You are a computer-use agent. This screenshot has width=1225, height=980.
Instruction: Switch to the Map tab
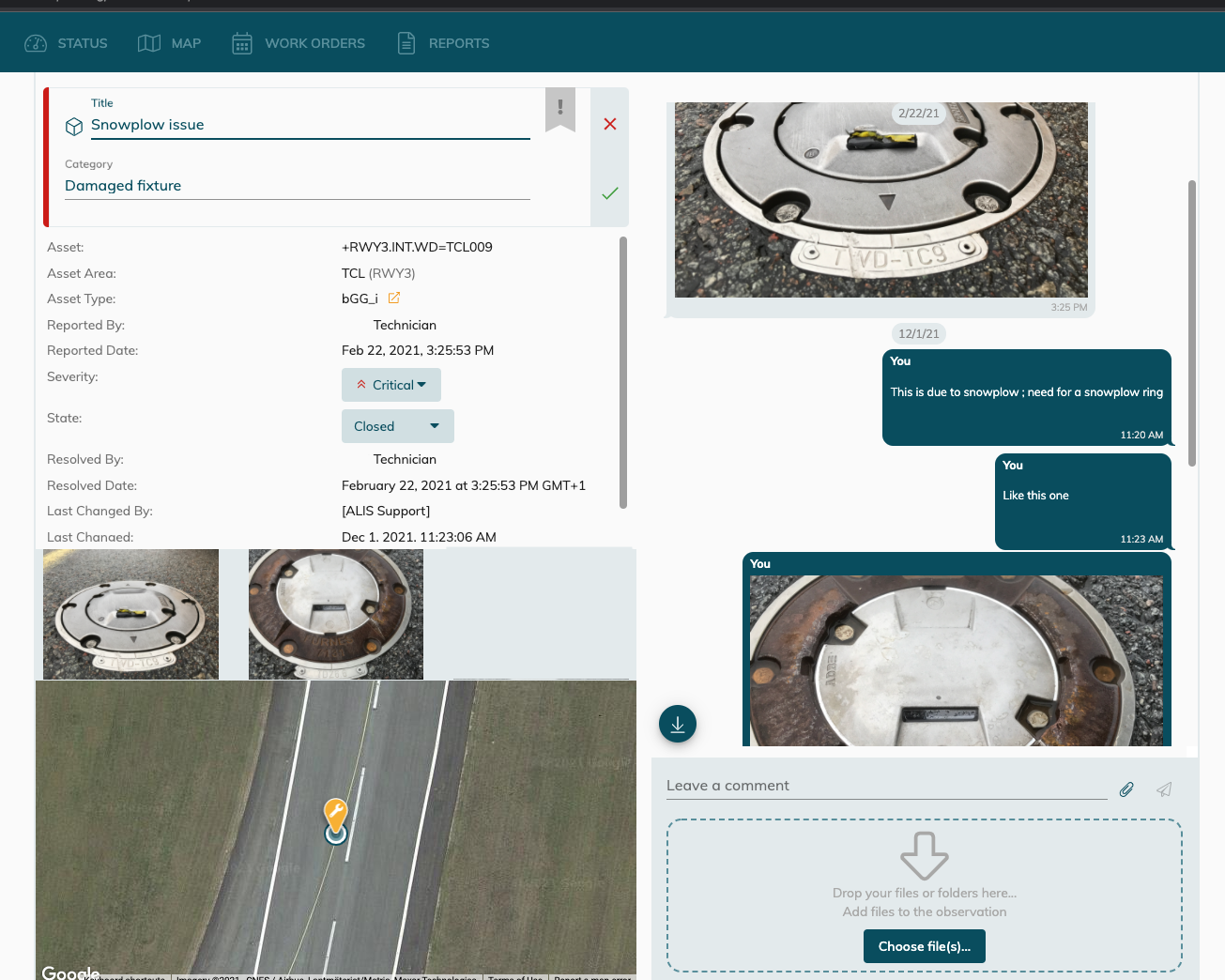pyautogui.click(x=170, y=43)
